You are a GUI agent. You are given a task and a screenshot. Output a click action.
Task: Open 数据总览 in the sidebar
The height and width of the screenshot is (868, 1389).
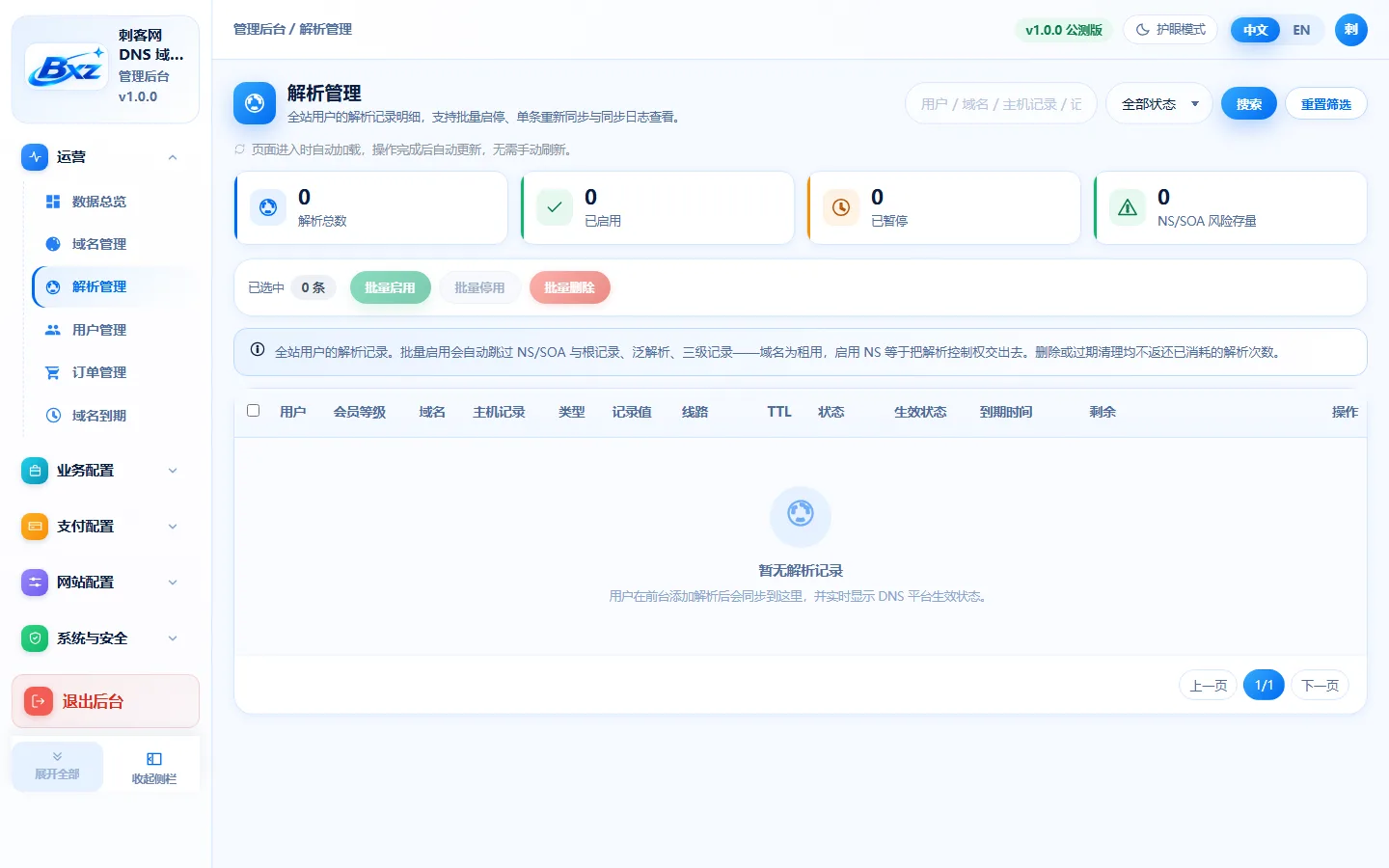pyautogui.click(x=113, y=202)
